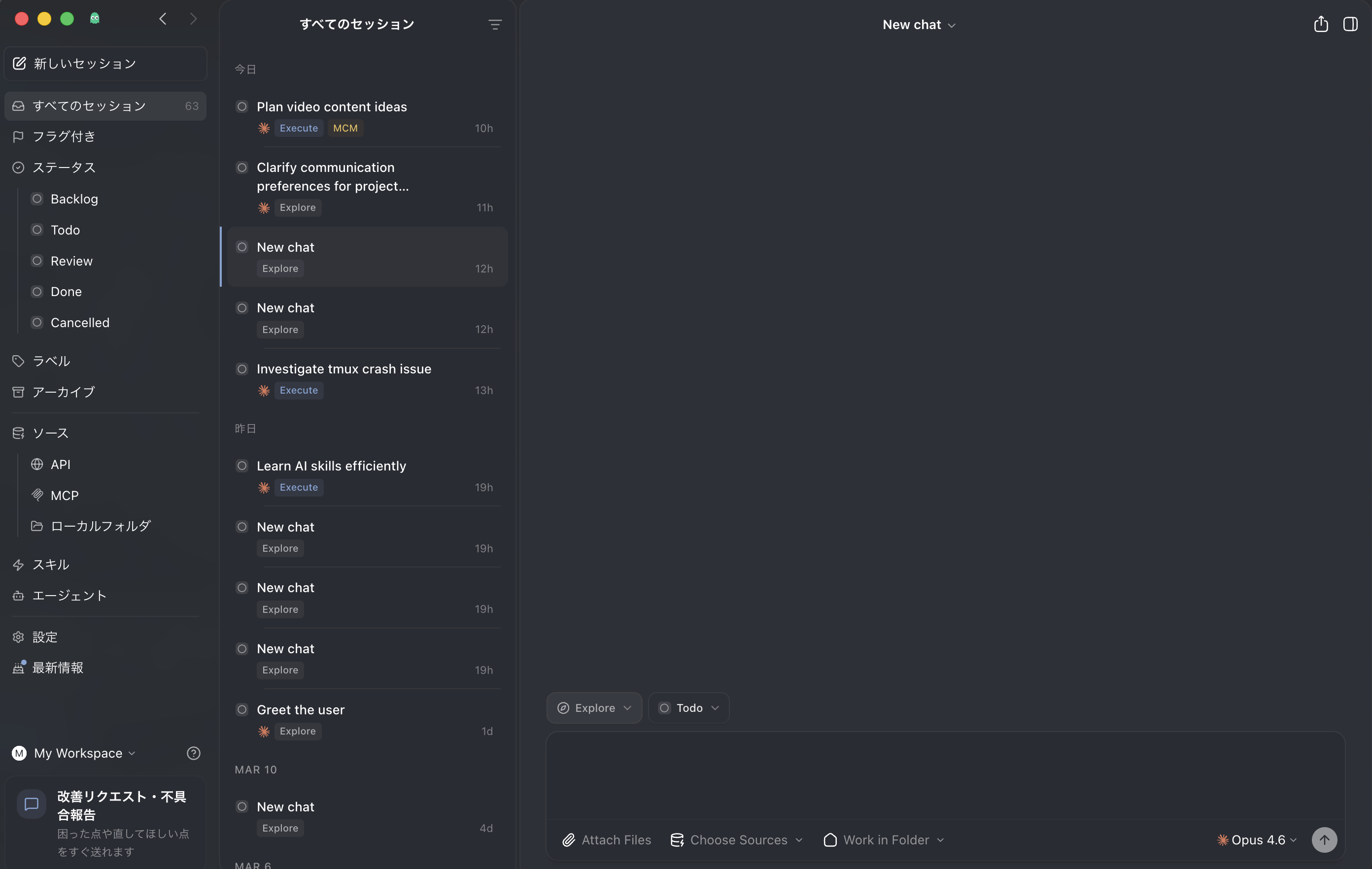Go back with the left arrow
This screenshot has width=1372, height=869.
[163, 19]
